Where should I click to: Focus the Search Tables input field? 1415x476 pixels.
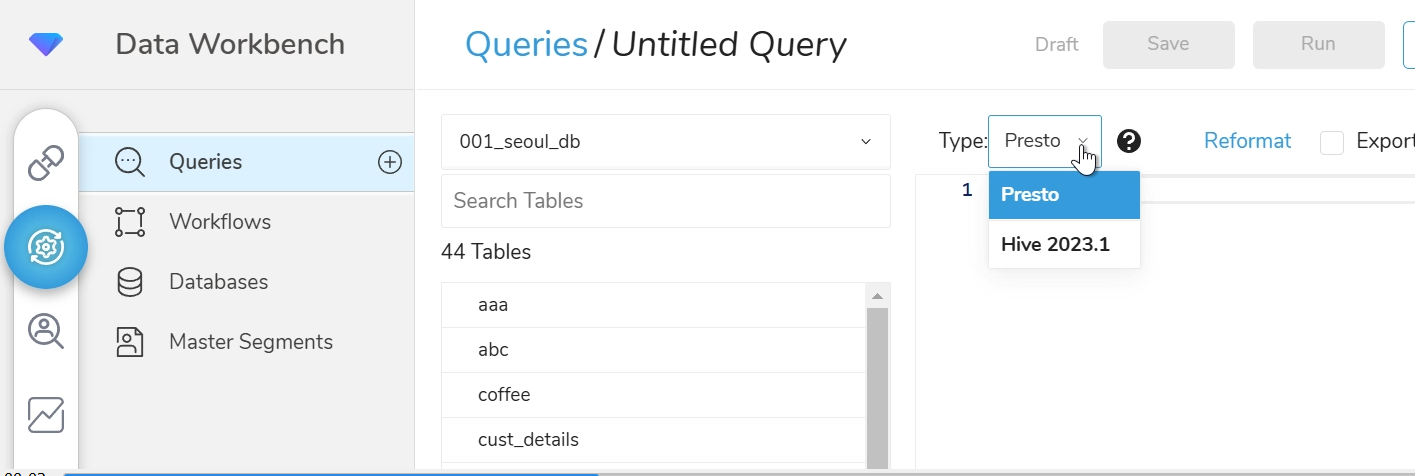click(x=665, y=201)
